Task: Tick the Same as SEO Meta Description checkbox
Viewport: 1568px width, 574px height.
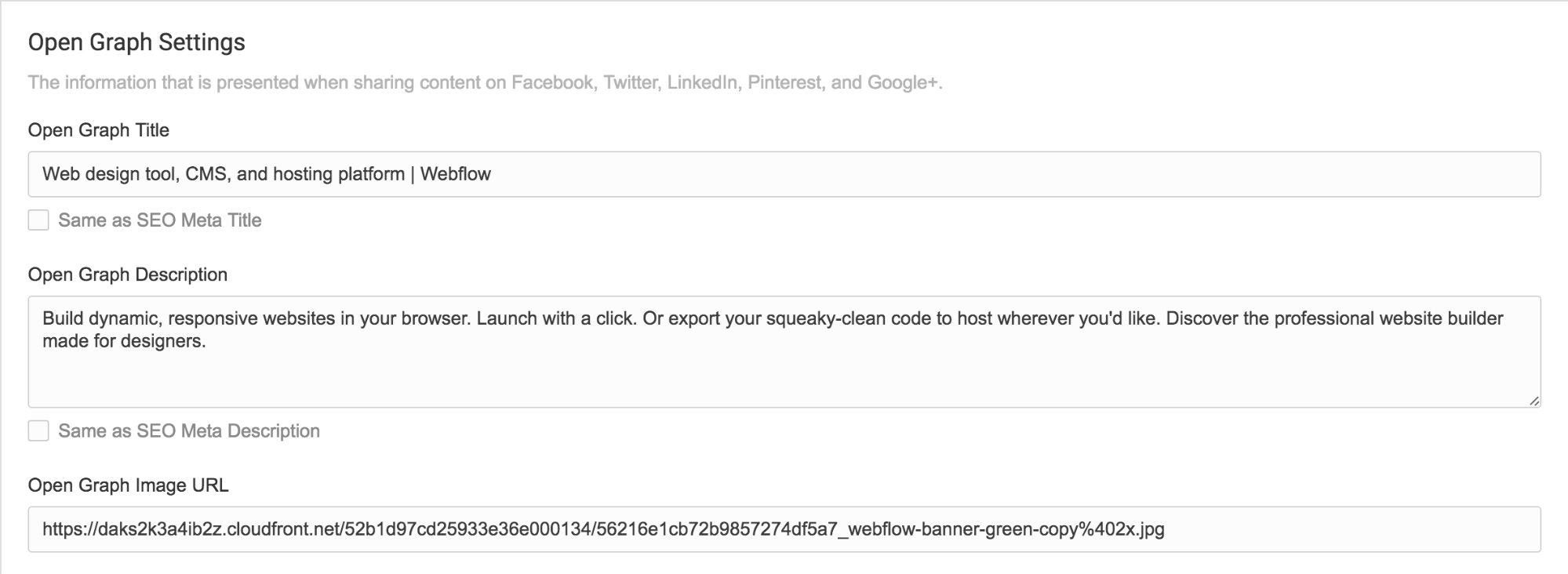Action: (38, 430)
